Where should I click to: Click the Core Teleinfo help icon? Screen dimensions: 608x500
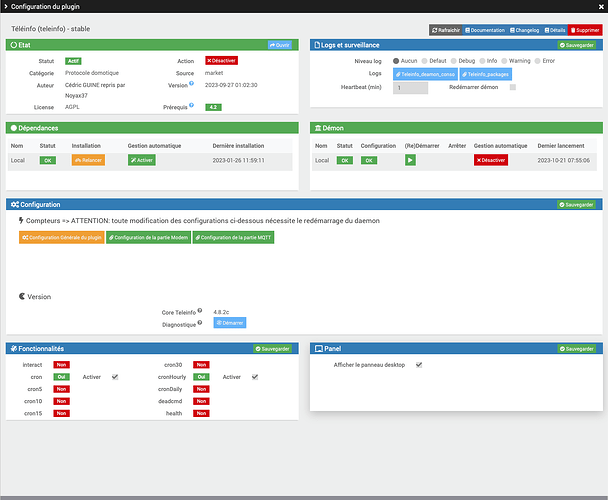199,311
